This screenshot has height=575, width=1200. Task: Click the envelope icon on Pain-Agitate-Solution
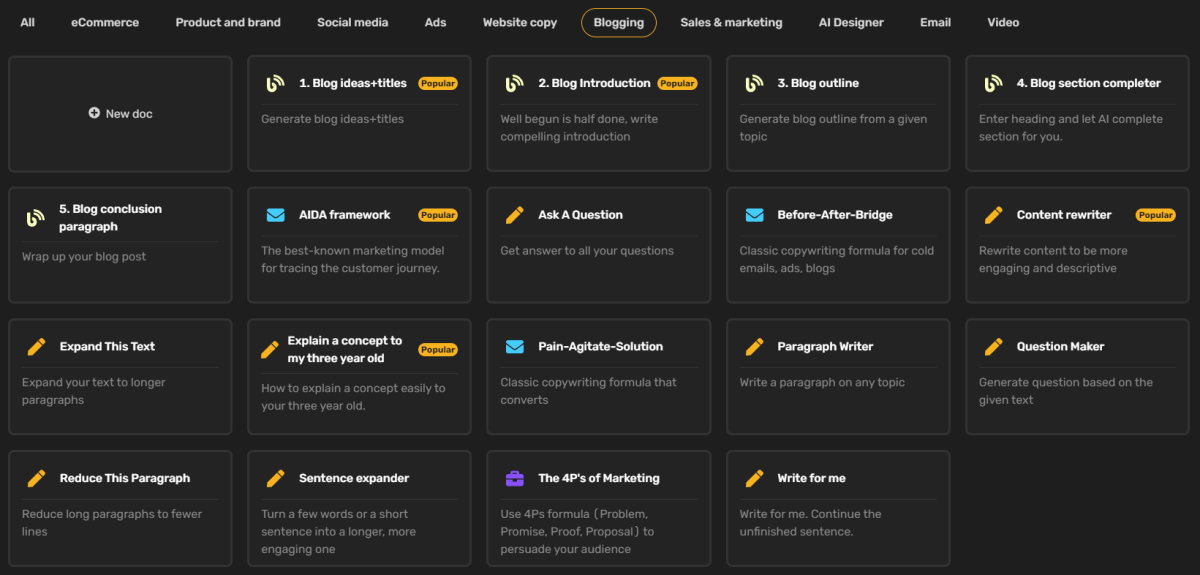(515, 347)
